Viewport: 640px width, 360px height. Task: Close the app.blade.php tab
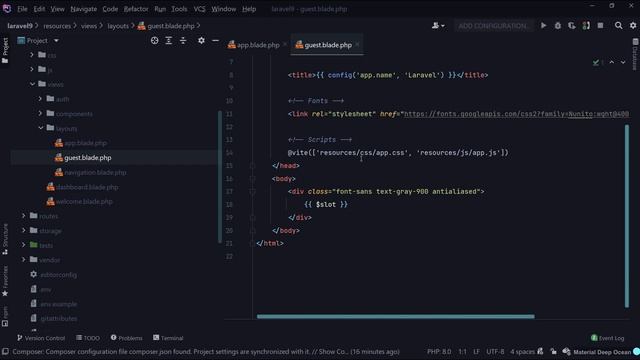tap(285, 44)
